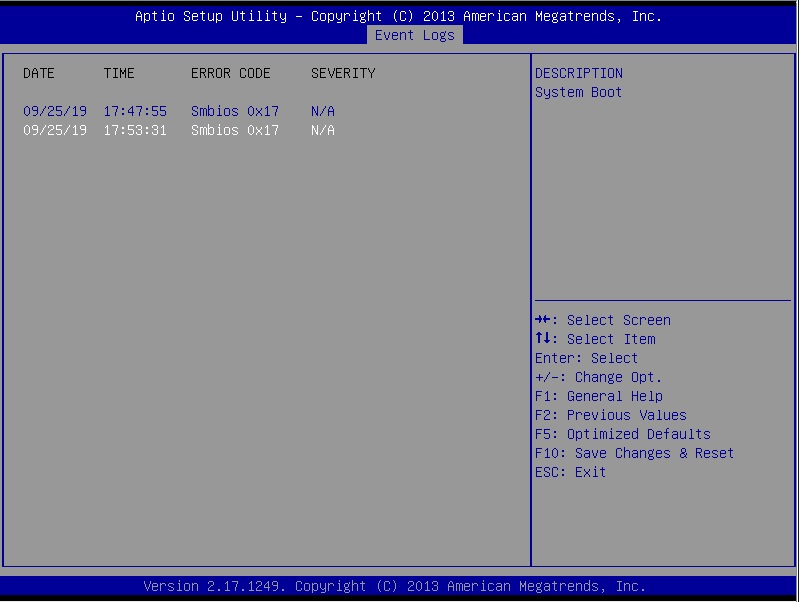Click the DATE column header
This screenshot has height=602, width=799.
pyautogui.click(x=39, y=73)
